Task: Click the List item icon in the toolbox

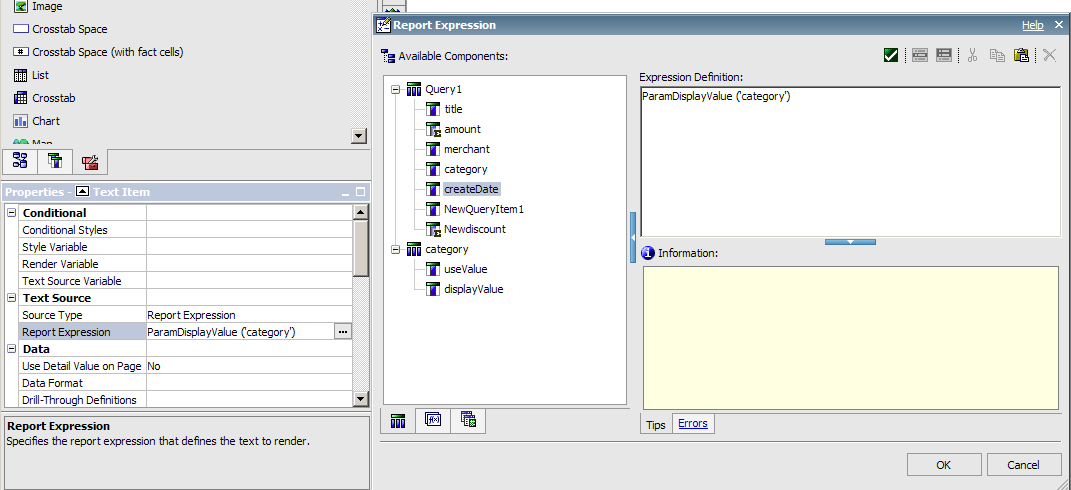Action: click(x=20, y=75)
